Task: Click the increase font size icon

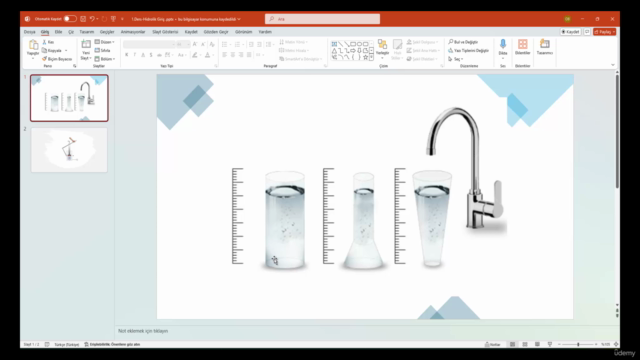Action: [x=195, y=44]
